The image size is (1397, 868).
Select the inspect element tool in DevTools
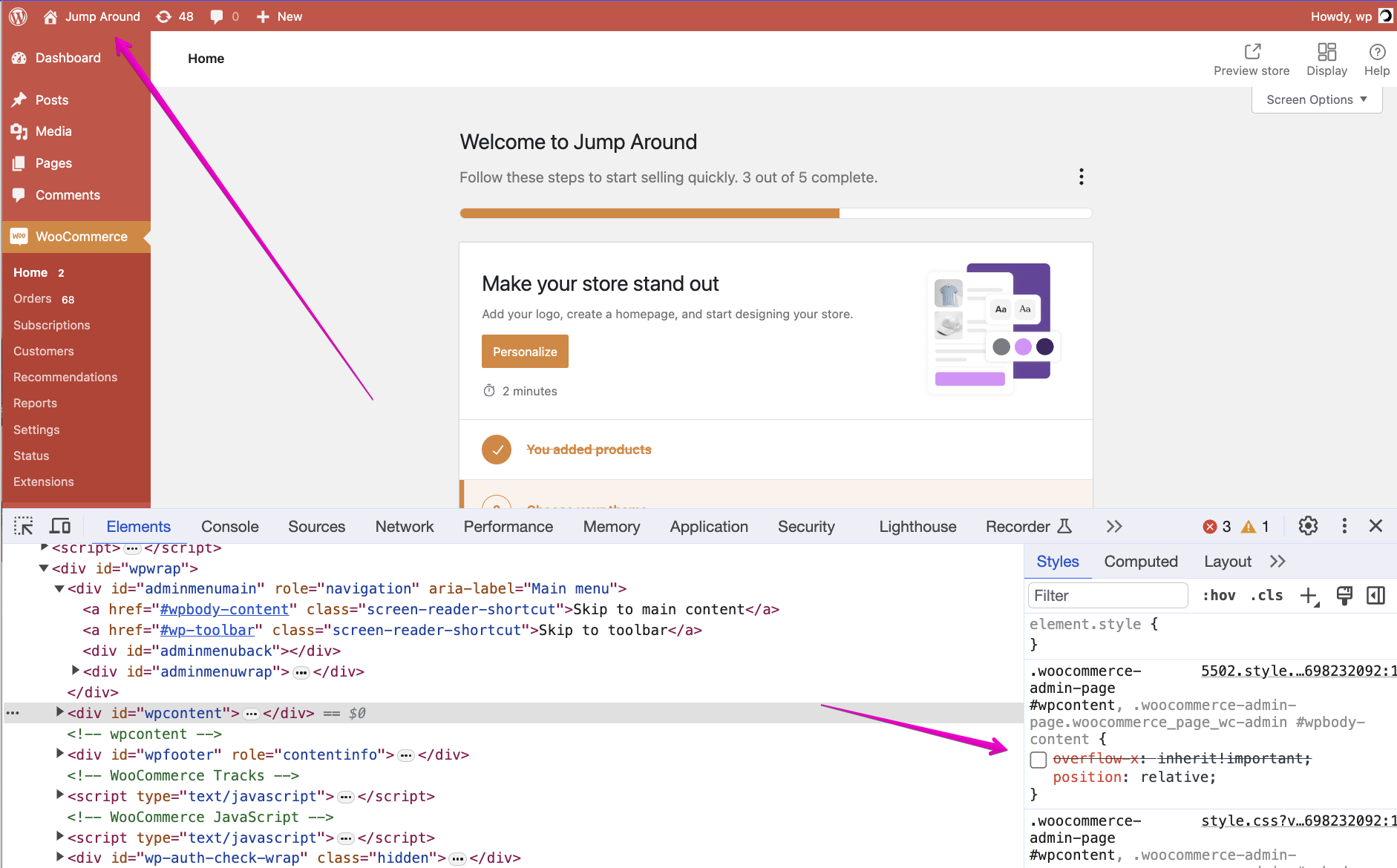click(23, 525)
